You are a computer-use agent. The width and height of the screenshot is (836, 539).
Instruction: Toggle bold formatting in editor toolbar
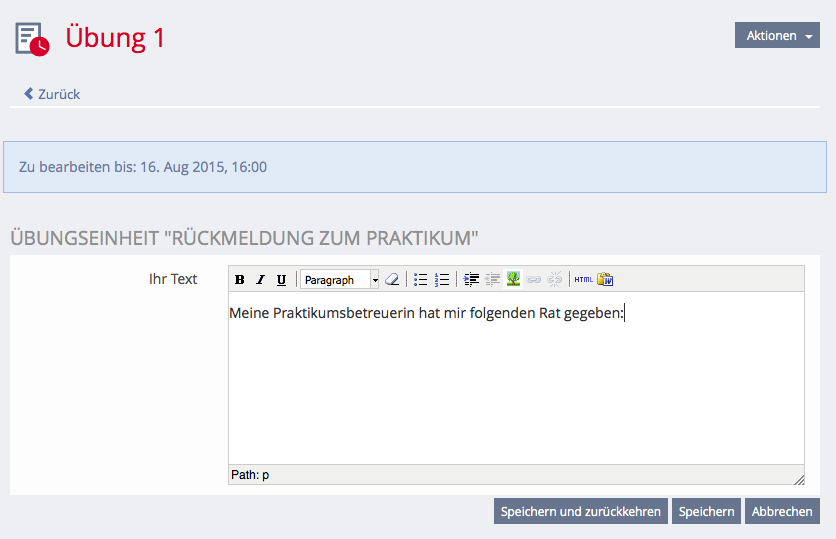tap(239, 279)
